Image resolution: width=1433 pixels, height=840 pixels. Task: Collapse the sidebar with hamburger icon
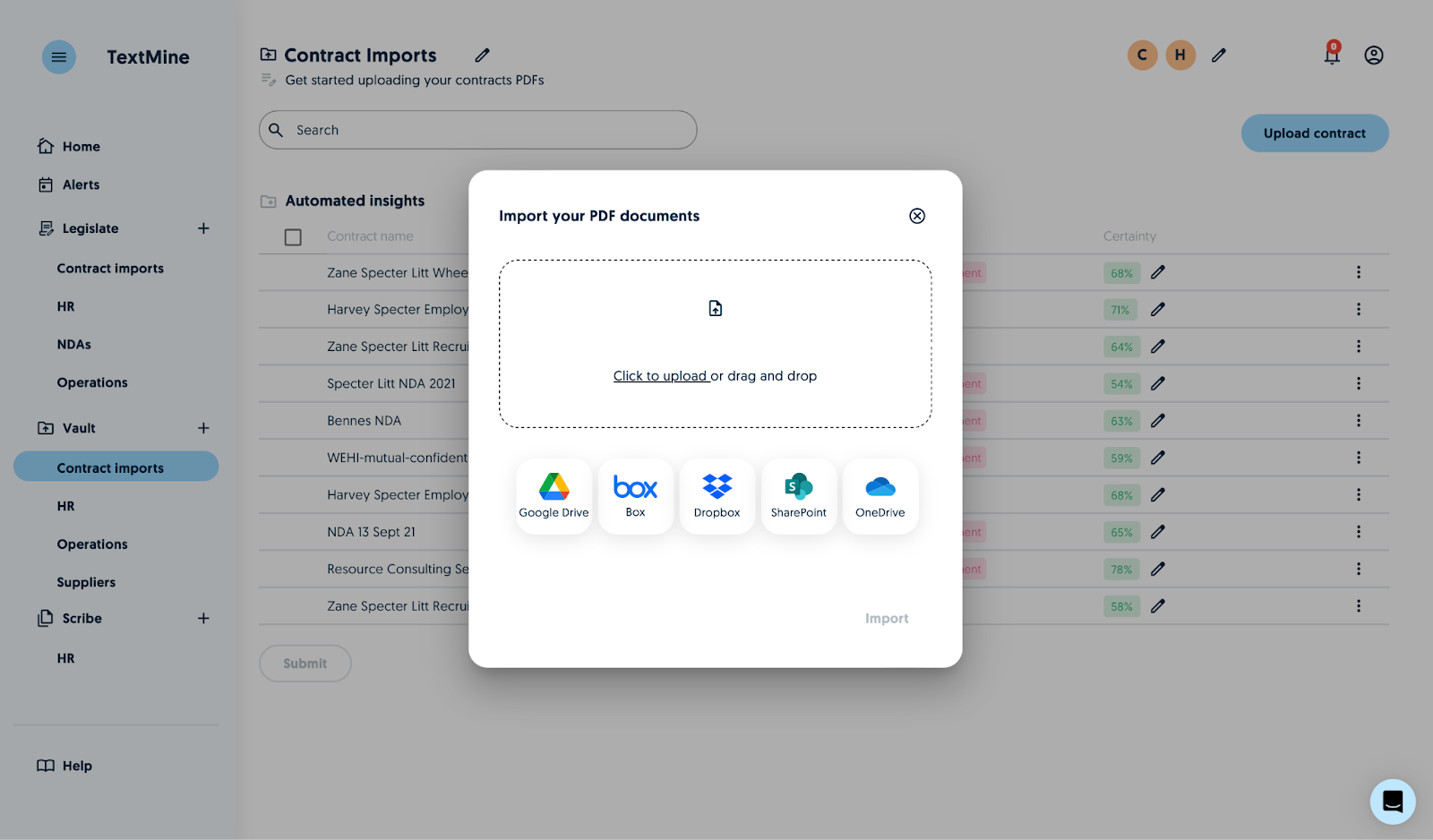[x=58, y=56]
